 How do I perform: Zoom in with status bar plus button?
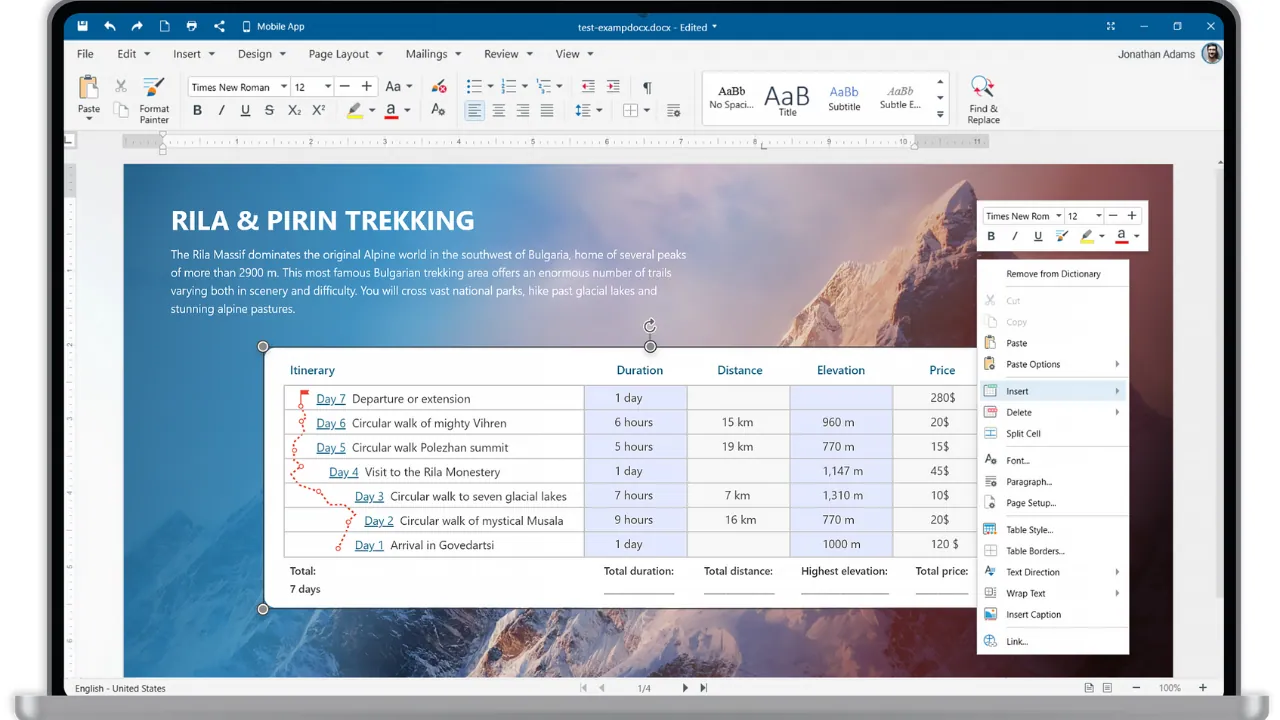coord(1203,688)
